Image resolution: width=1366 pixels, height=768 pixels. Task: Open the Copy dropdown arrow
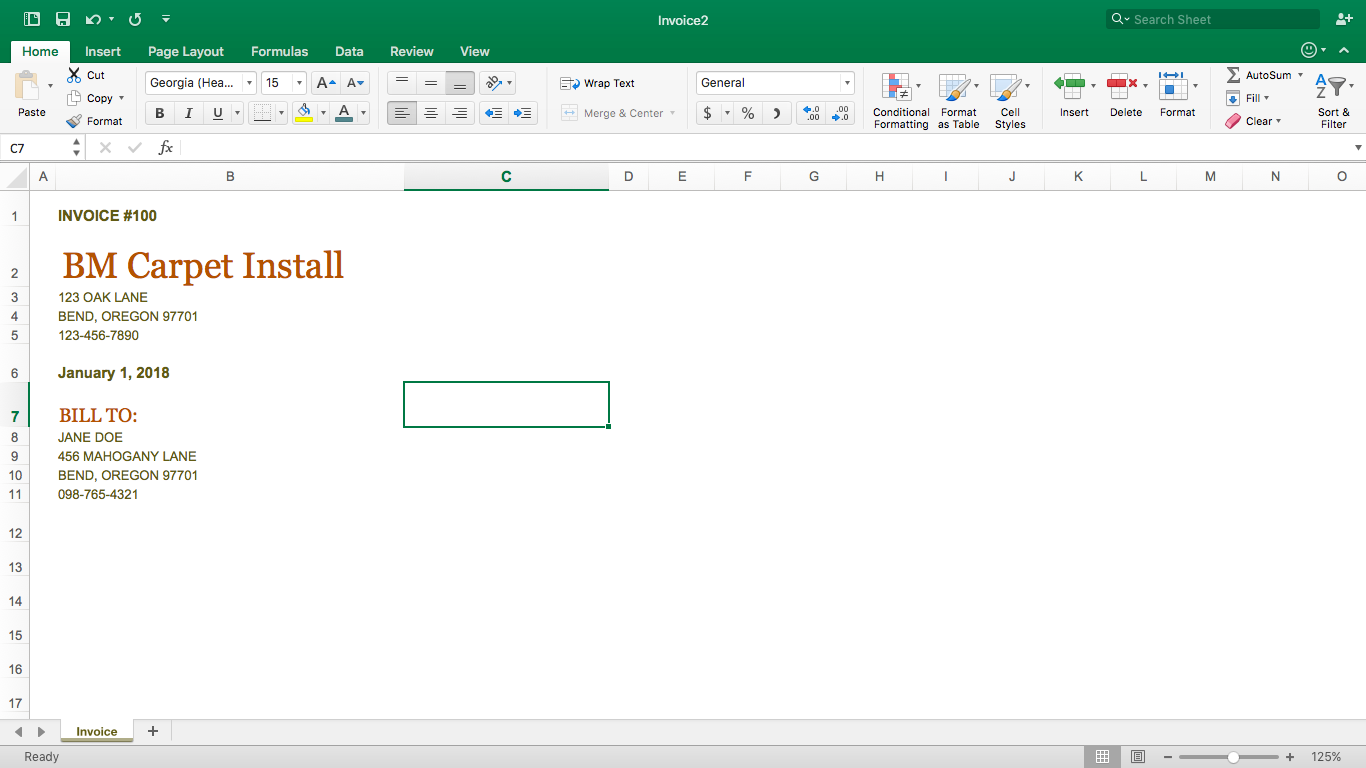coord(121,98)
